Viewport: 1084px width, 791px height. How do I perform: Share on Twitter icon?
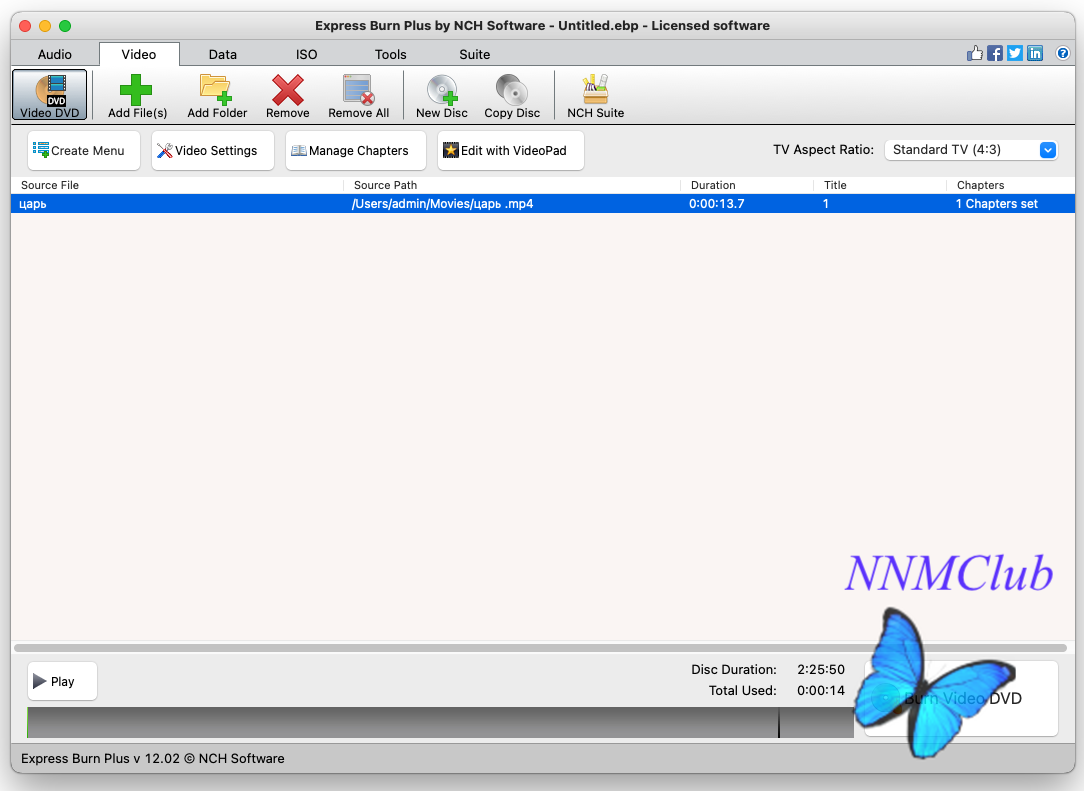coord(1015,53)
